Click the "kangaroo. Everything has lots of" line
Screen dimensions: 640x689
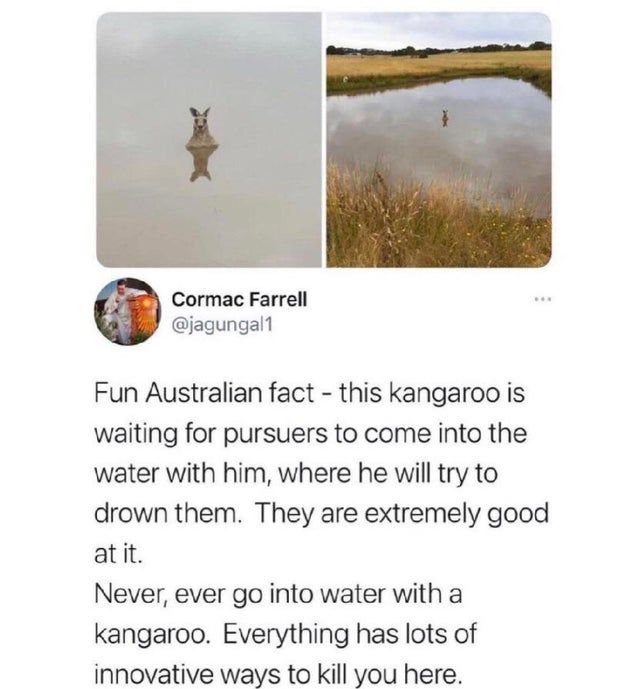pyautogui.click(x=285, y=635)
